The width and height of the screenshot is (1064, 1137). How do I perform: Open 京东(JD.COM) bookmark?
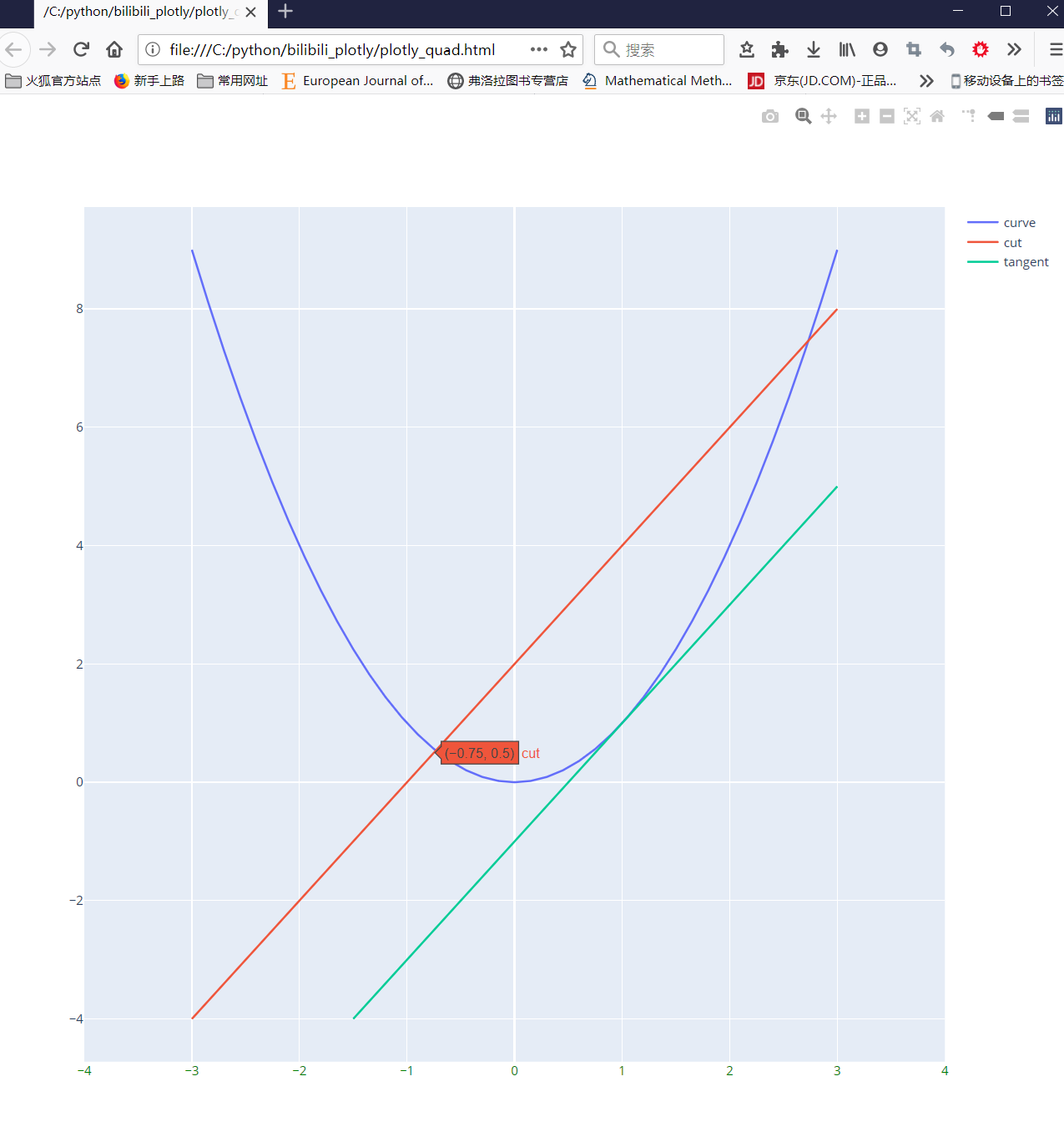[x=823, y=80]
